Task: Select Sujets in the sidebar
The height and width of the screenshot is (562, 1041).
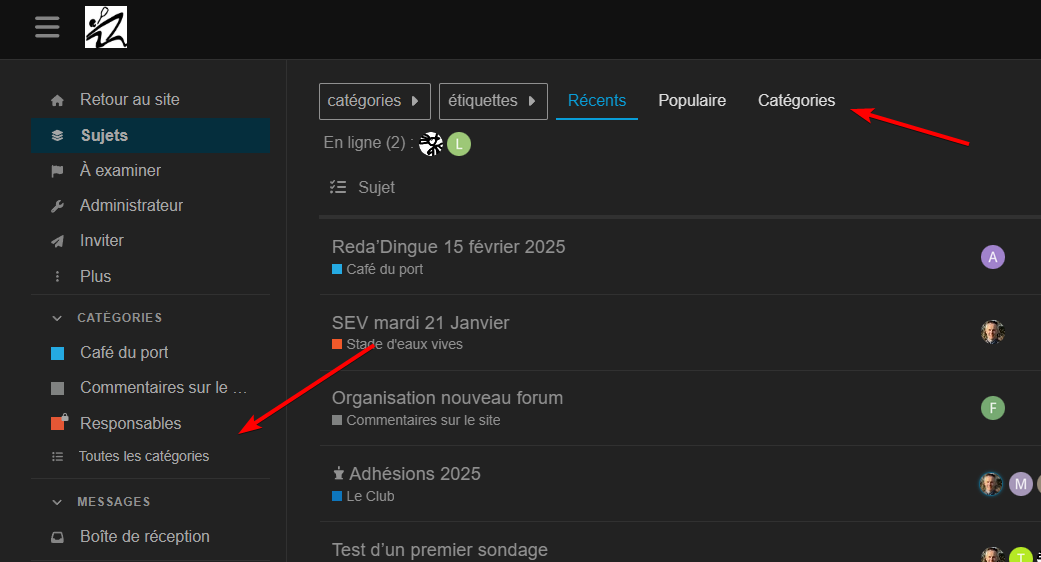Action: click(x=151, y=135)
